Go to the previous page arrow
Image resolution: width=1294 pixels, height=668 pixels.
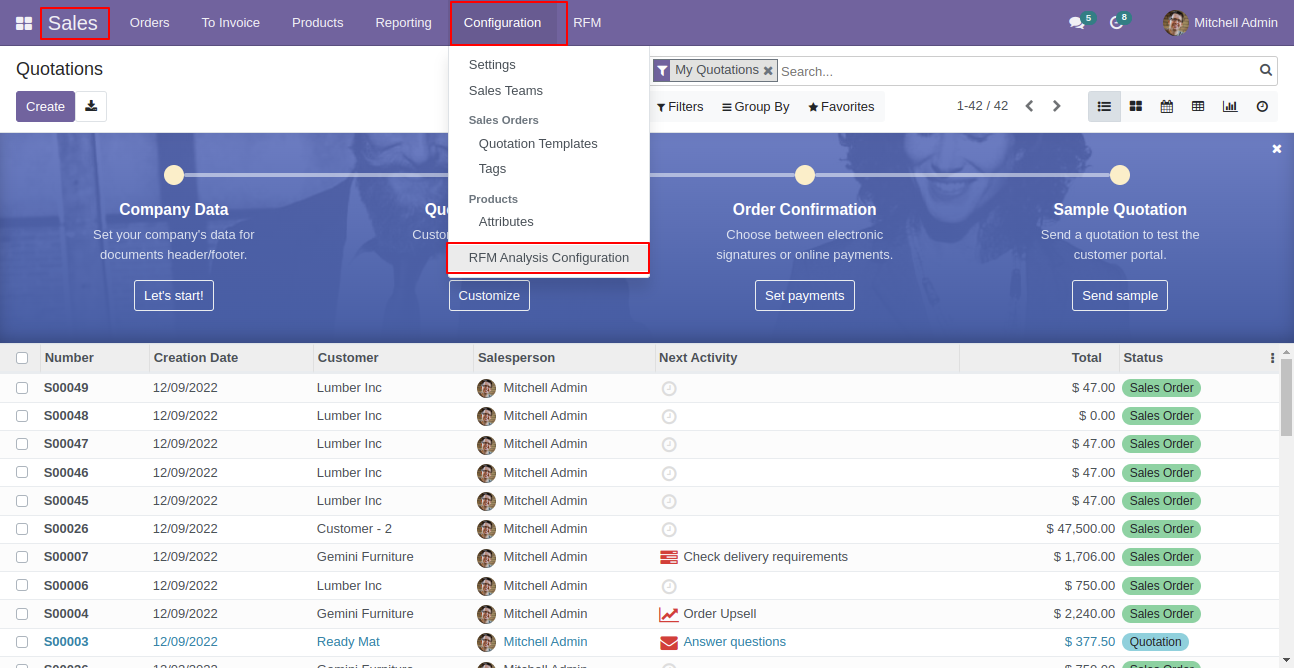(x=1029, y=106)
